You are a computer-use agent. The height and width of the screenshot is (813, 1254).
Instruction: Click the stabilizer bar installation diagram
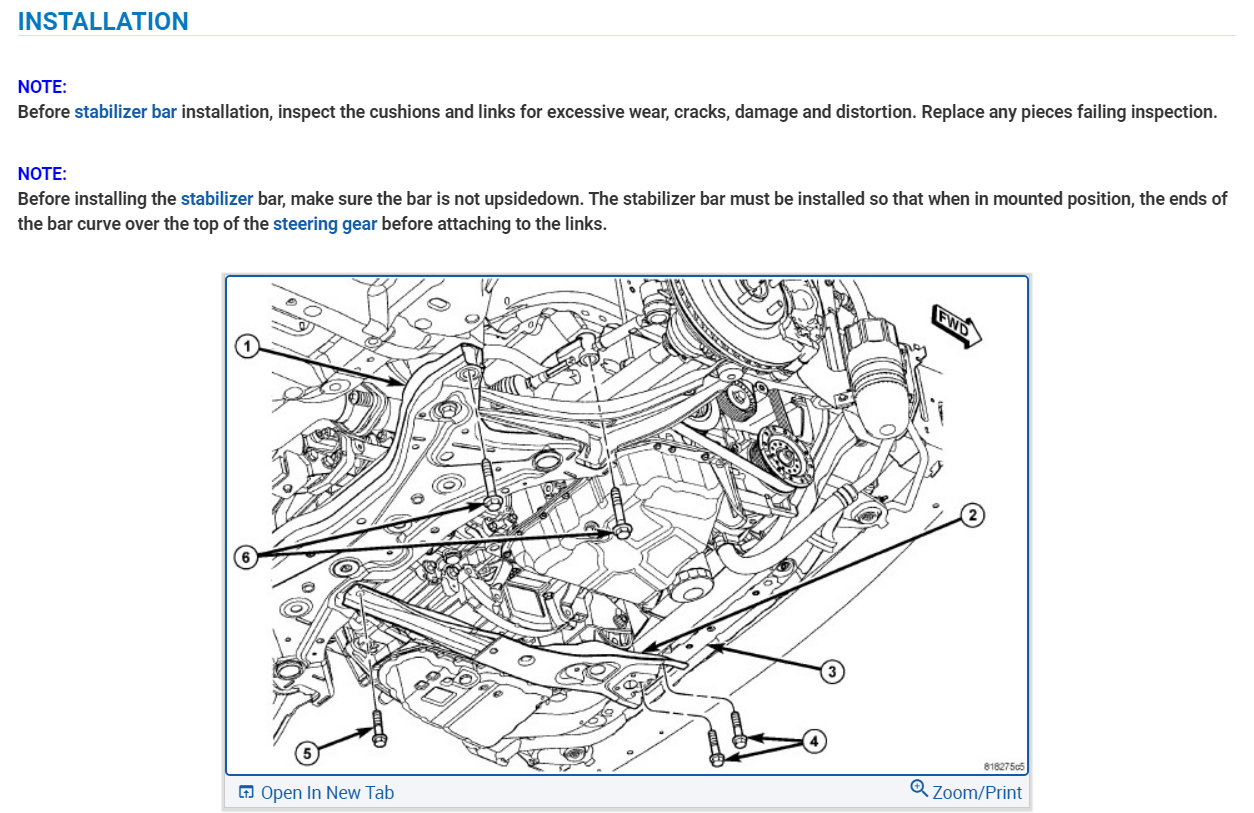[627, 526]
